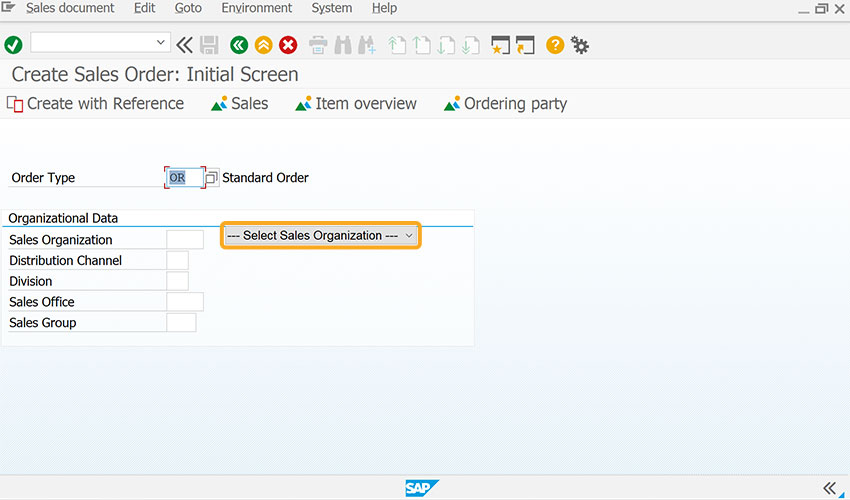
Task: Click the Print icon
Action: (x=318, y=45)
